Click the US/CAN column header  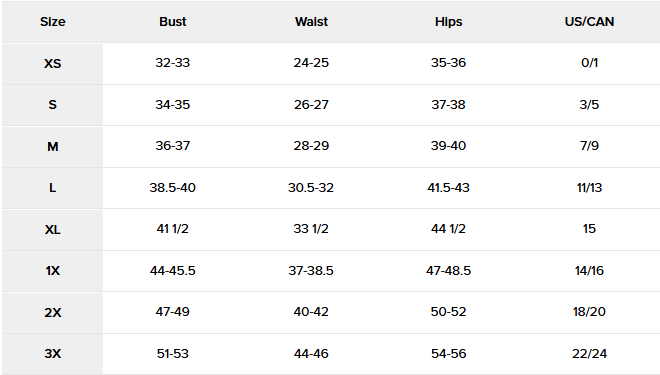pyautogui.click(x=589, y=22)
